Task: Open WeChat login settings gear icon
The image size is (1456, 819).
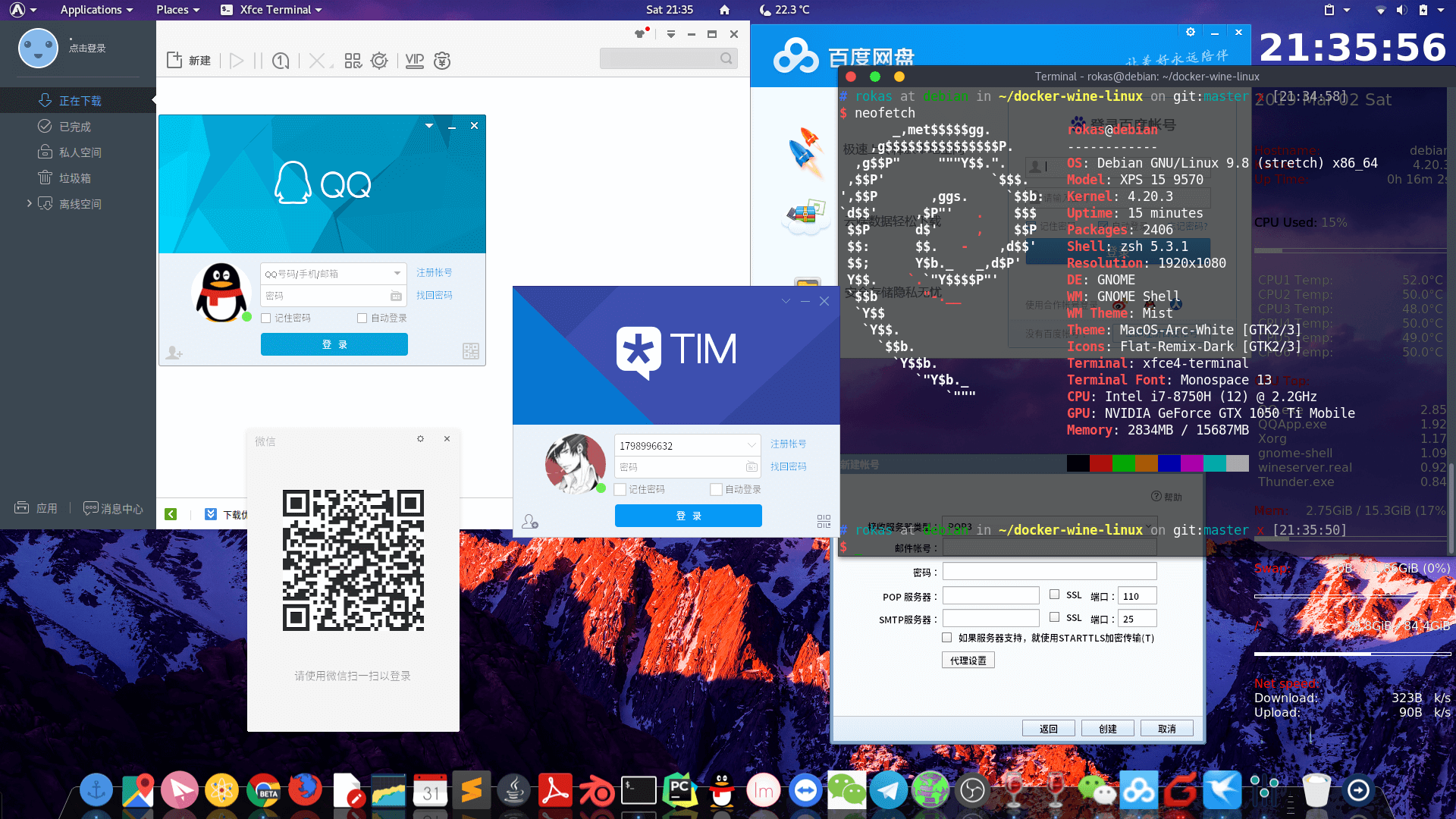Action: pyautogui.click(x=420, y=439)
